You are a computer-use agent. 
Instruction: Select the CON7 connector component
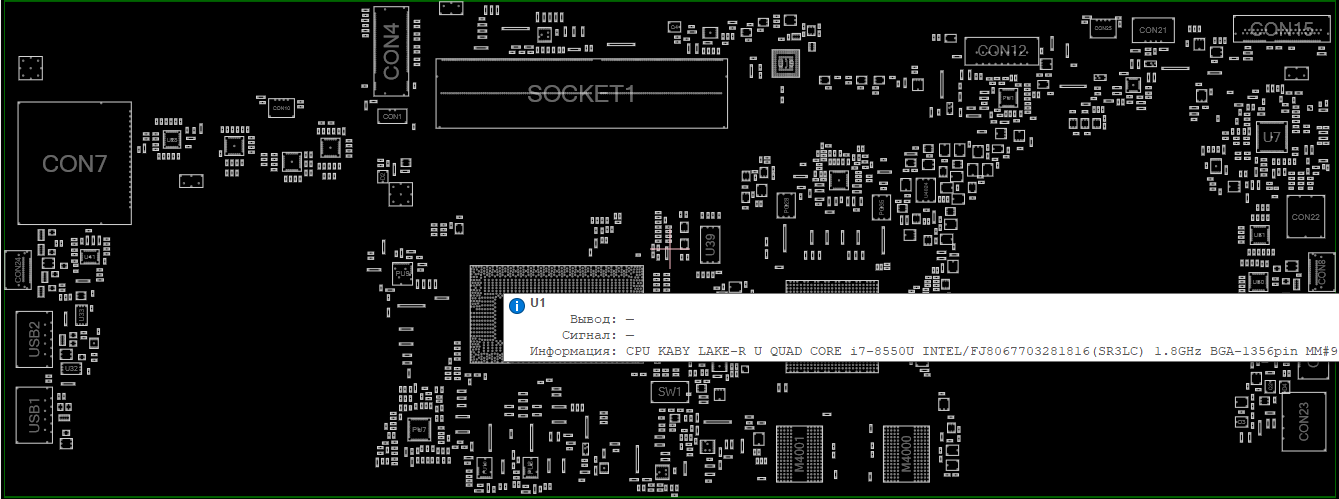(x=75, y=163)
